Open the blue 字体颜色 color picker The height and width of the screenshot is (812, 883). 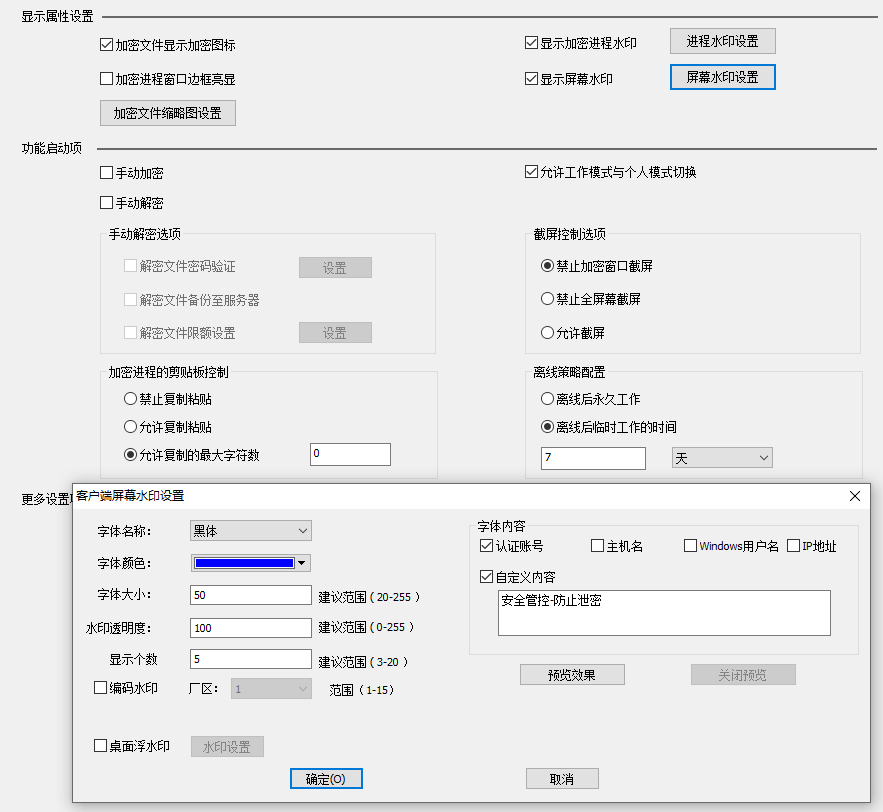coord(251,563)
